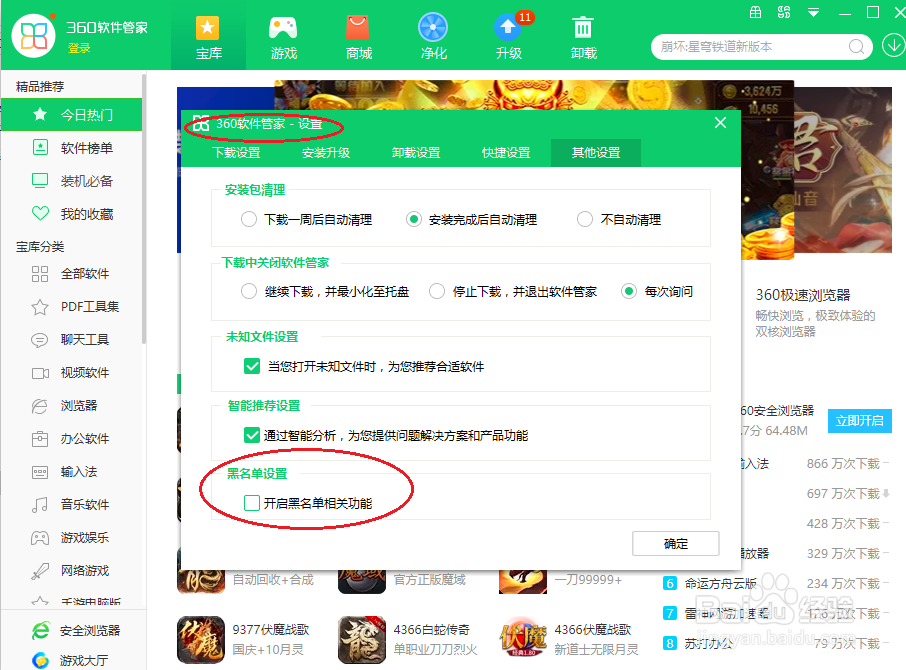Switch to 安装升级 tab
Viewport: 906px width, 670px height.
pos(326,152)
